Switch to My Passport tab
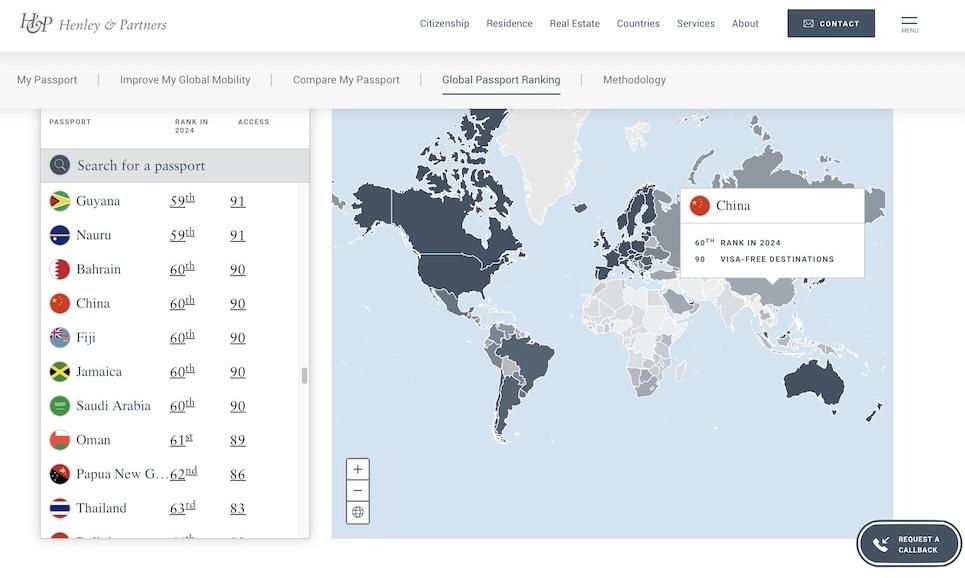The width and height of the screenshot is (965, 578). (x=47, y=79)
